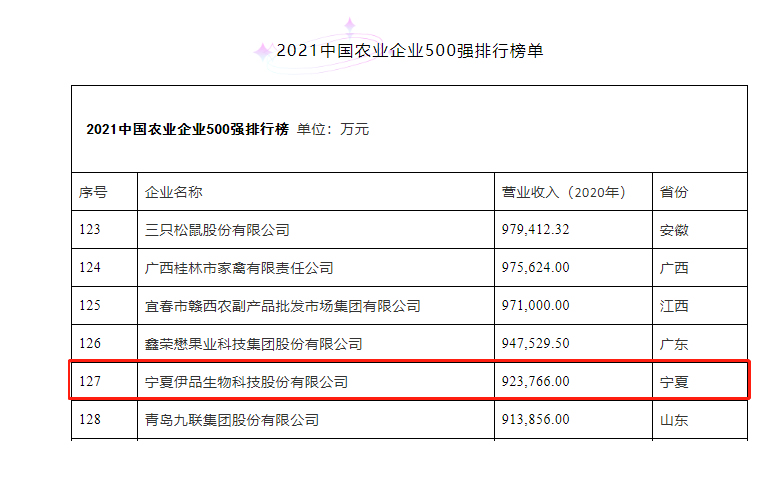This screenshot has width=780, height=478.
Task: Click 宜春市赣西农副产品批发市场集团有限公司 entry
Action: pyautogui.click(x=283, y=306)
